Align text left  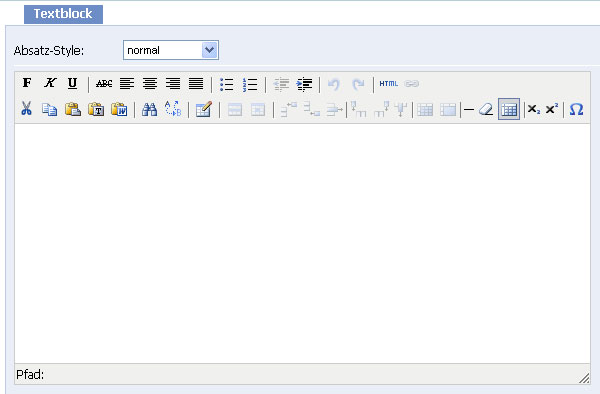tap(127, 83)
